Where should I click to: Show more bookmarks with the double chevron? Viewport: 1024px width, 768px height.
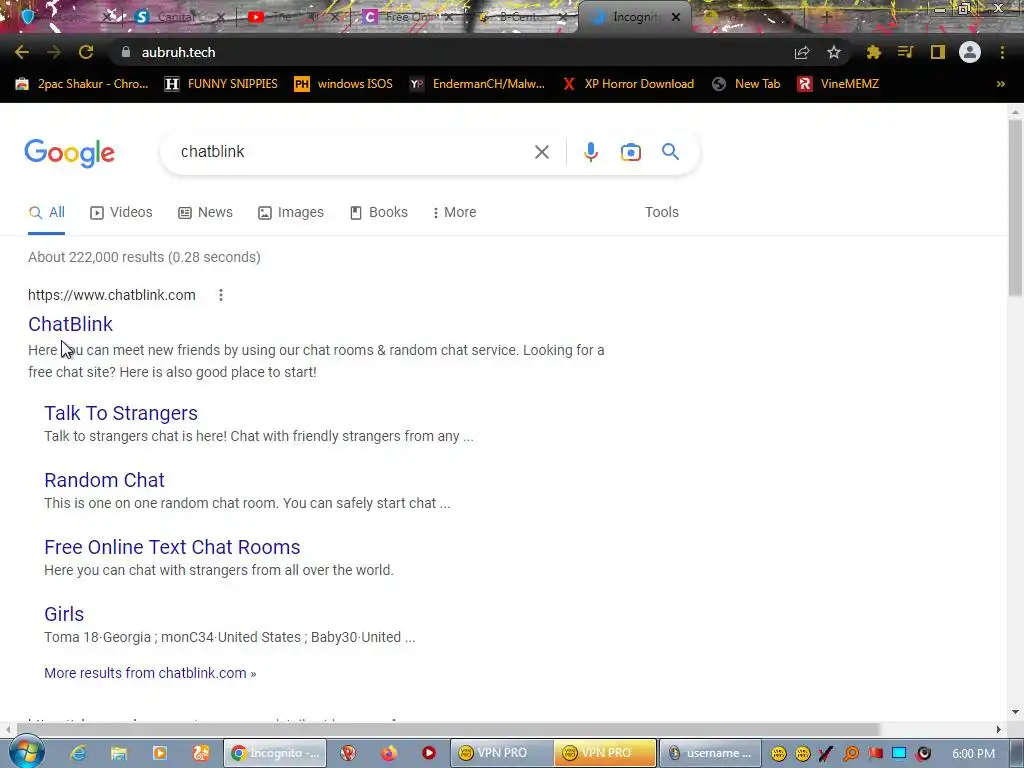pyautogui.click(x=1000, y=84)
